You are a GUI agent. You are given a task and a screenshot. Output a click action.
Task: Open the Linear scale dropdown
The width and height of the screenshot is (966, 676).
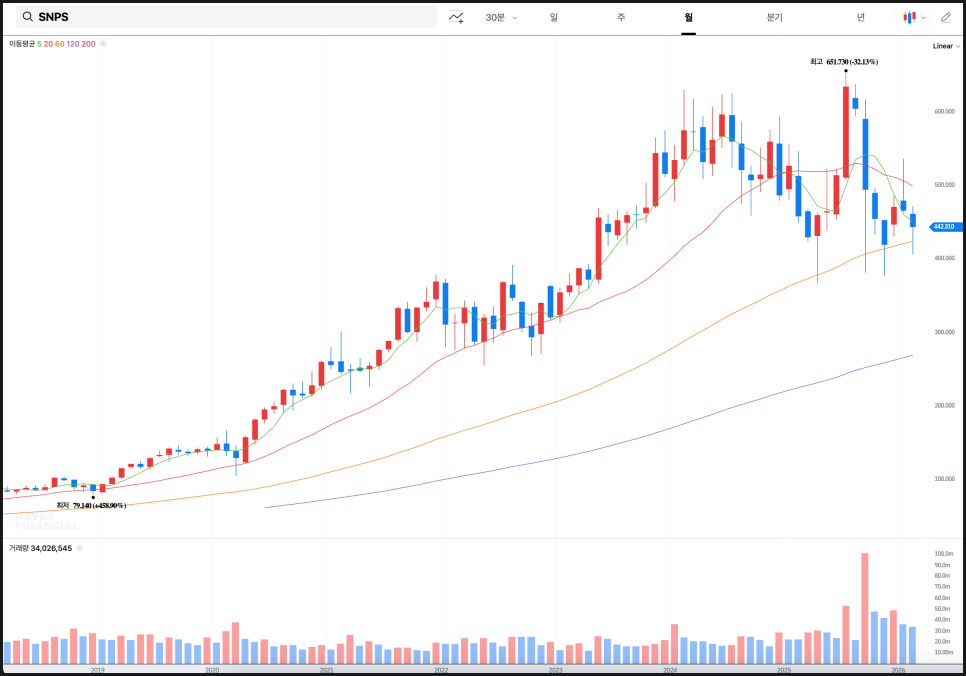pyautogui.click(x=945, y=46)
